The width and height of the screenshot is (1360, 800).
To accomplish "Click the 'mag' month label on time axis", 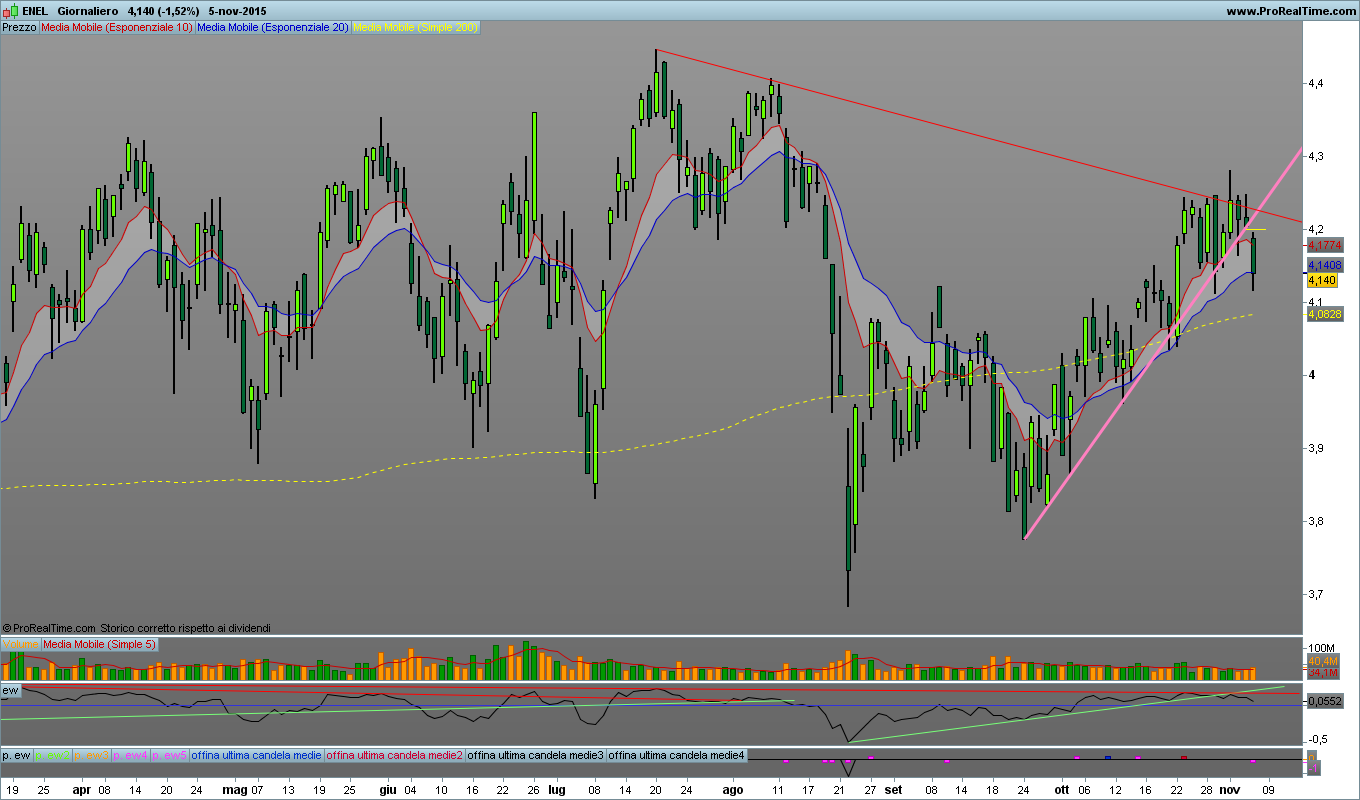I will point(234,790).
